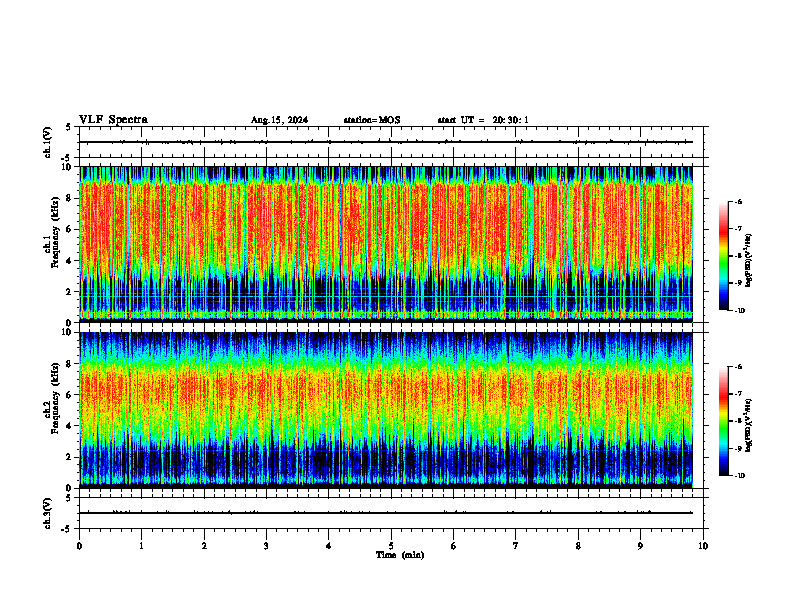Click the ch.3 voltage waveform trace
The height and width of the screenshot is (612, 792).
(x=386, y=513)
